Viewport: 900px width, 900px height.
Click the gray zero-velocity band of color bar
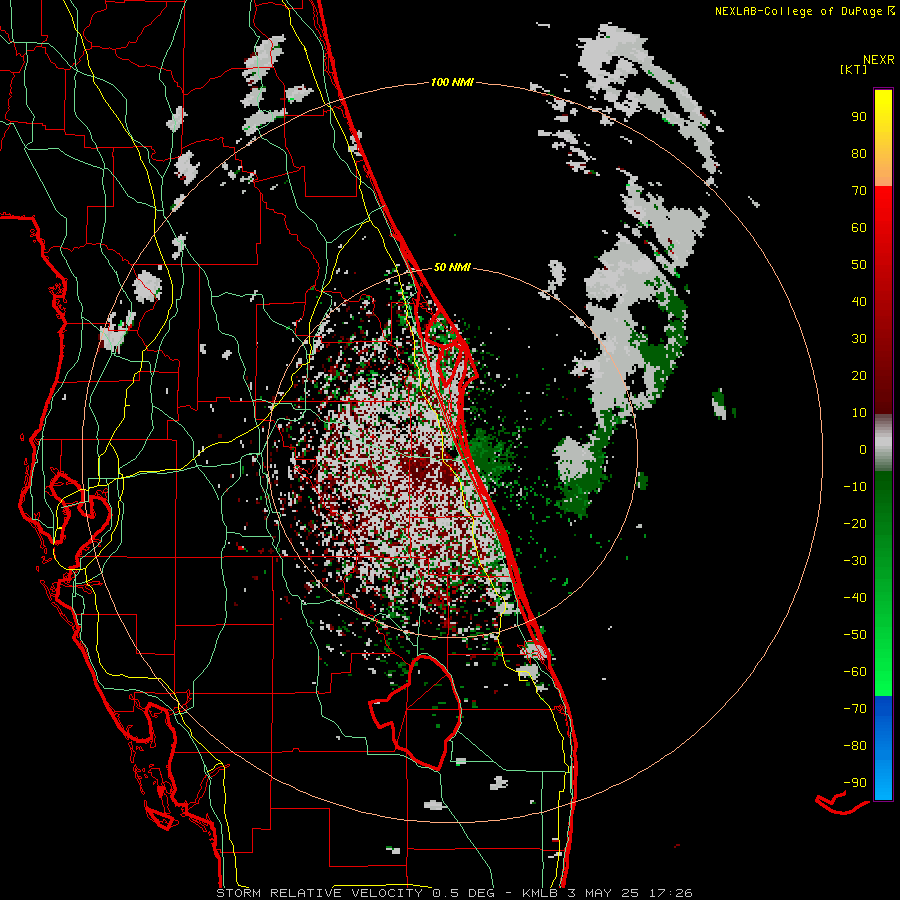pos(883,443)
